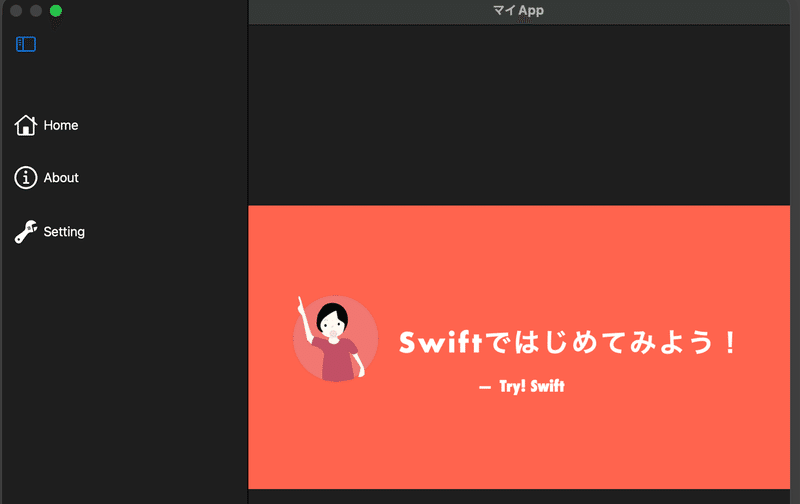Click the gray minimize window button
The width and height of the screenshot is (800, 504).
tap(36, 11)
